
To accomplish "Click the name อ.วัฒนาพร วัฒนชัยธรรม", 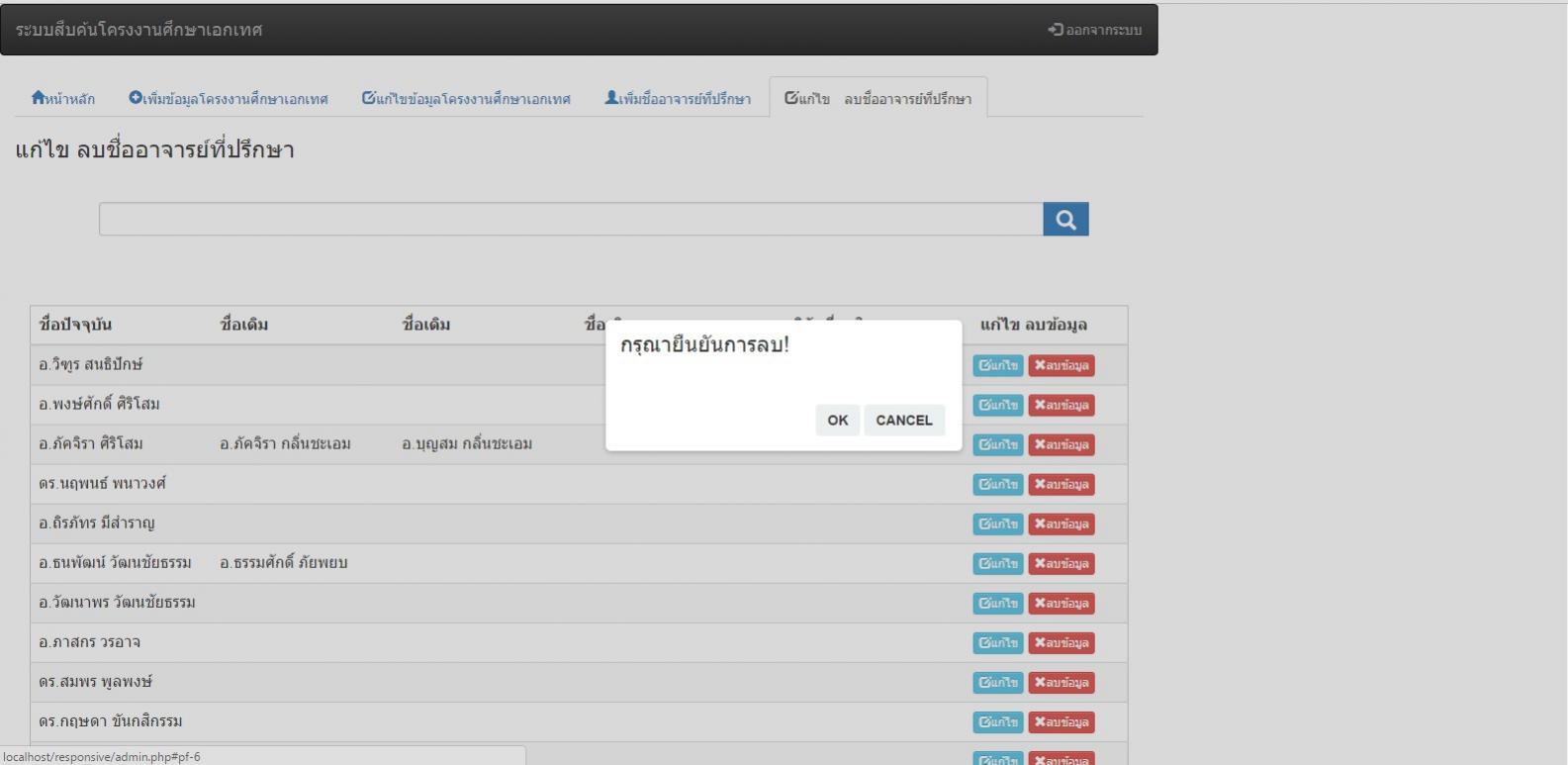I will pos(117,602).
